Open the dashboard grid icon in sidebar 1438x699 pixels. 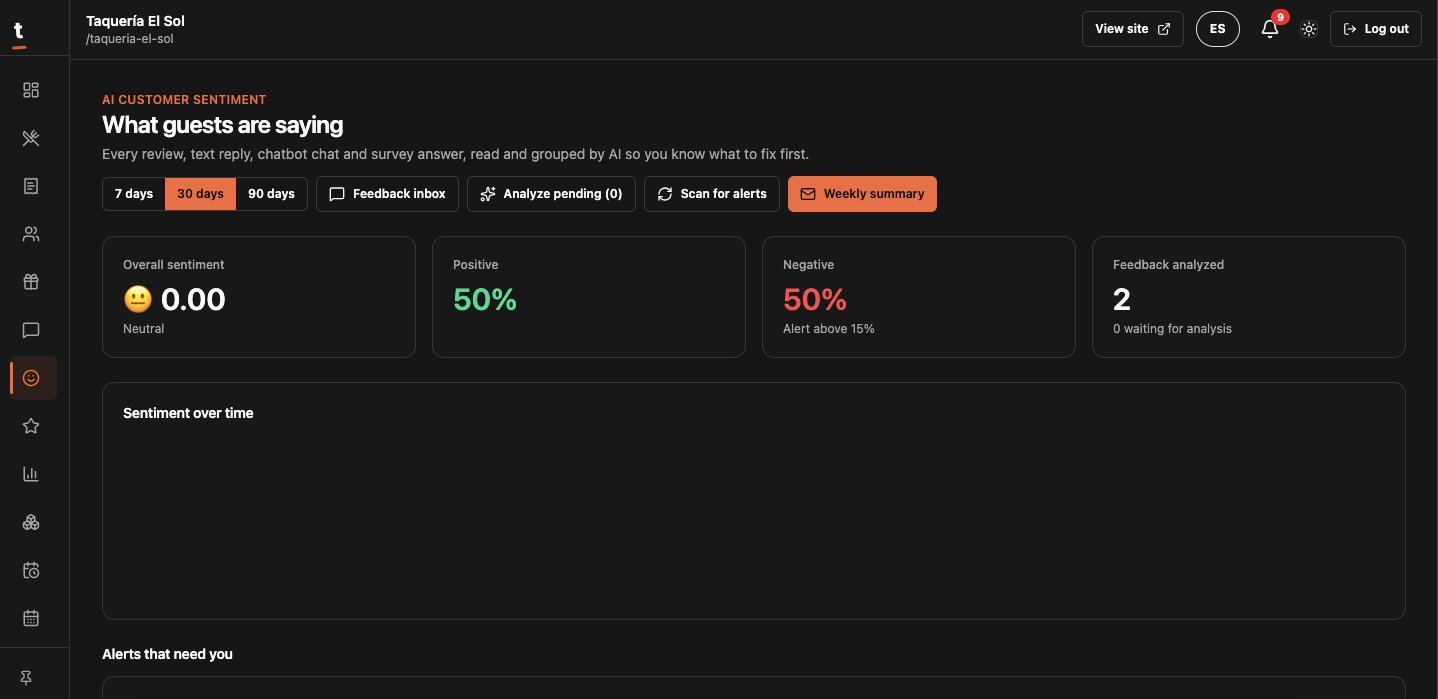(x=31, y=90)
